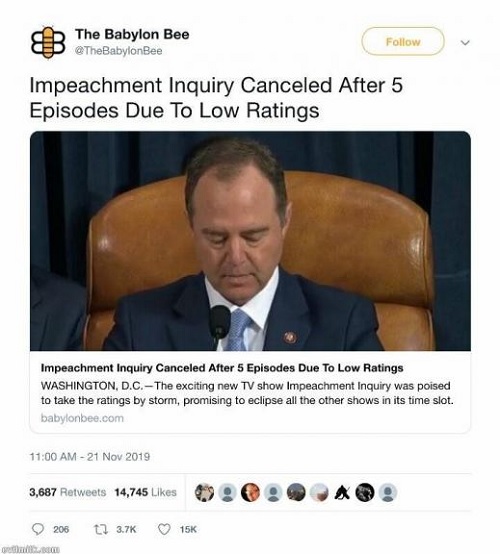Click the reply speech bubble icon
The image size is (500, 554).
(x=38, y=529)
